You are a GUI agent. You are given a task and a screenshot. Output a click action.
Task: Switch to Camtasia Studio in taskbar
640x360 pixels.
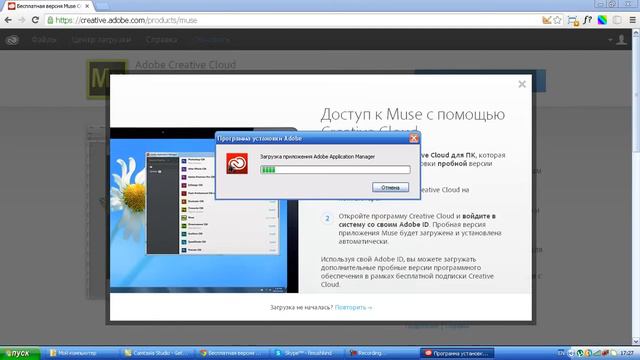pyautogui.click(x=157, y=353)
